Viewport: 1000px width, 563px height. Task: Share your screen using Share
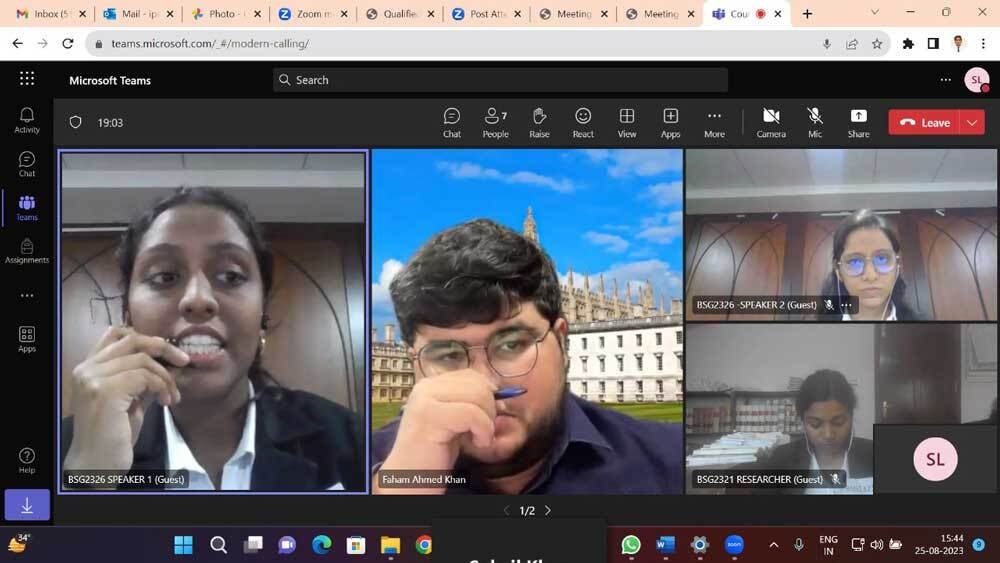[x=858, y=122]
